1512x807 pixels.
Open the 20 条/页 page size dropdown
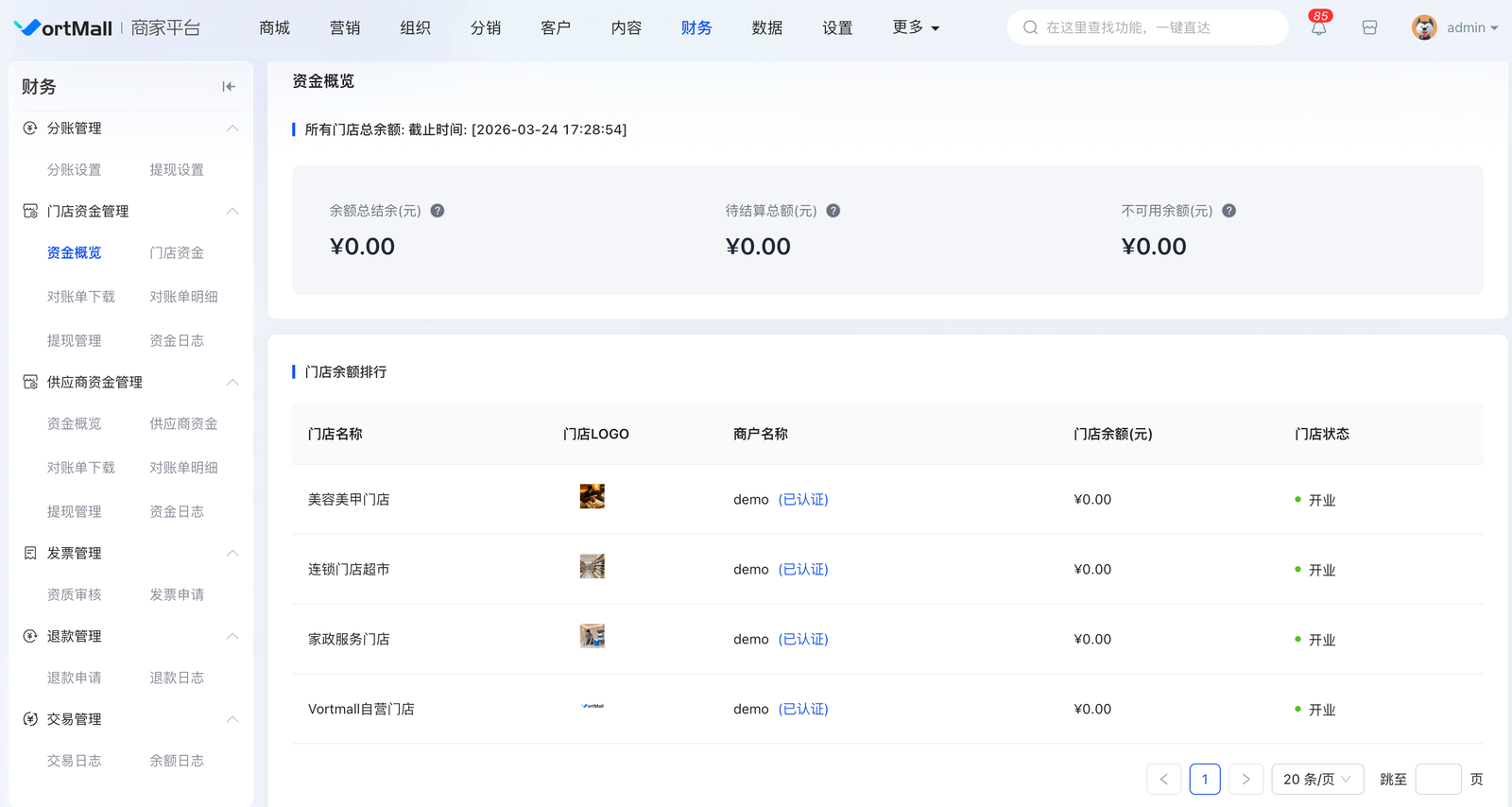coord(1316,780)
